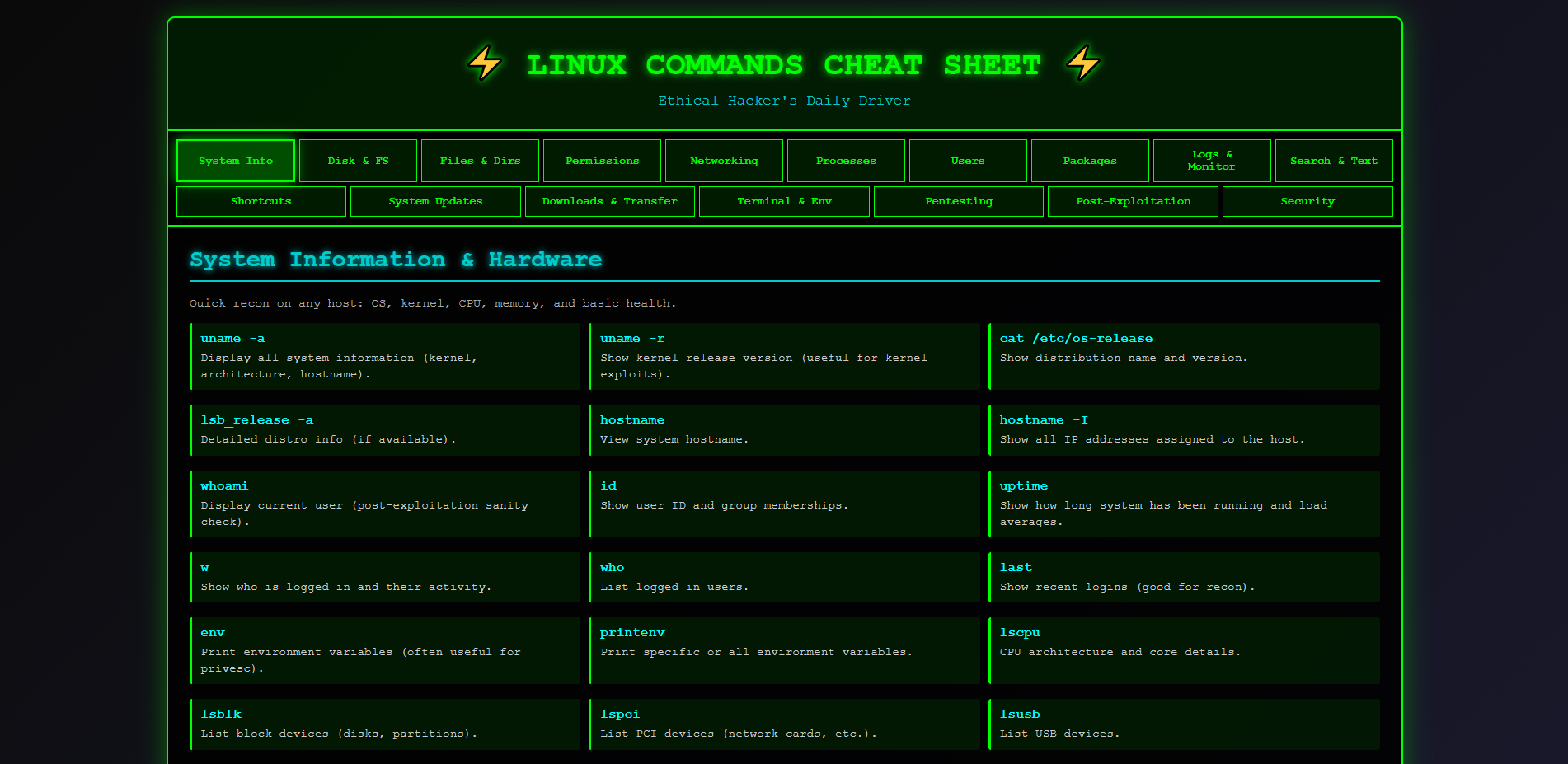The width and height of the screenshot is (1568, 764).
Task: Open the Terminal & Env section
Action: (784, 201)
